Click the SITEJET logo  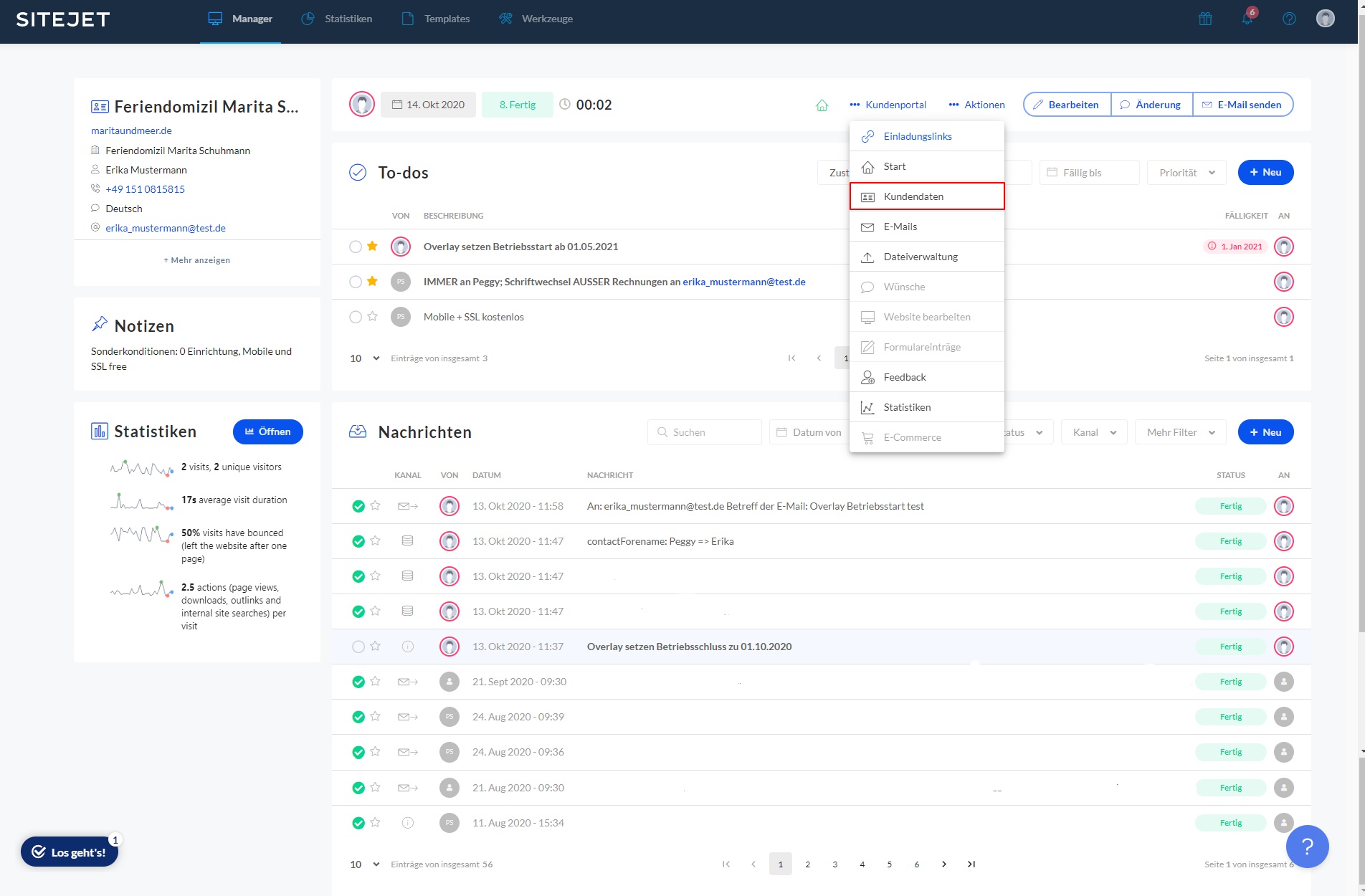tap(63, 19)
